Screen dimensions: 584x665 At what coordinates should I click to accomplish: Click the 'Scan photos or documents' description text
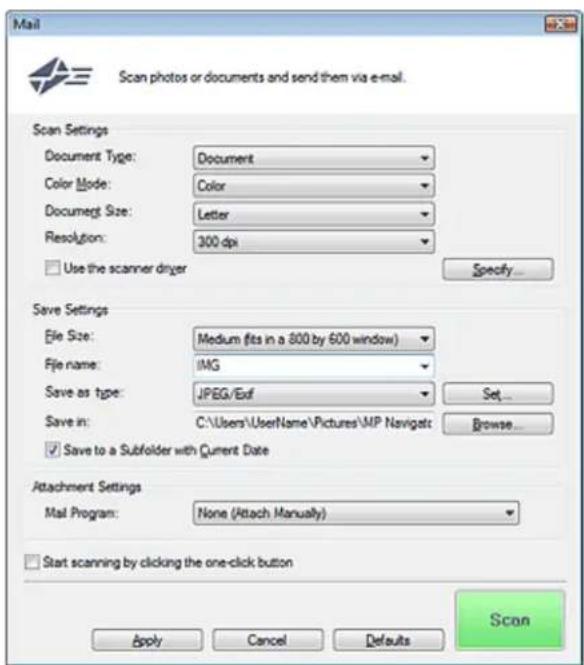tap(262, 77)
